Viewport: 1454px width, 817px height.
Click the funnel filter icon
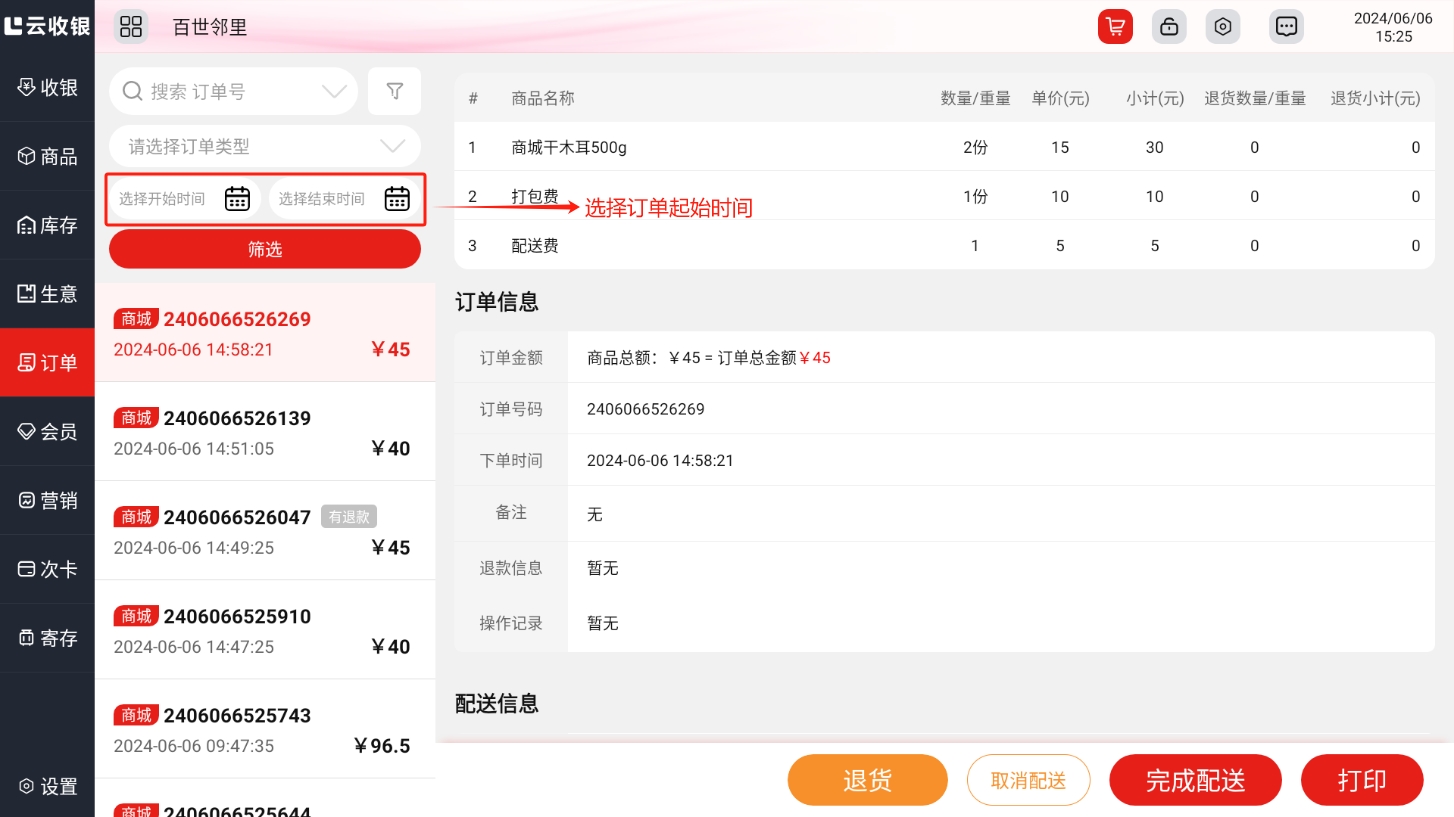[x=394, y=92]
